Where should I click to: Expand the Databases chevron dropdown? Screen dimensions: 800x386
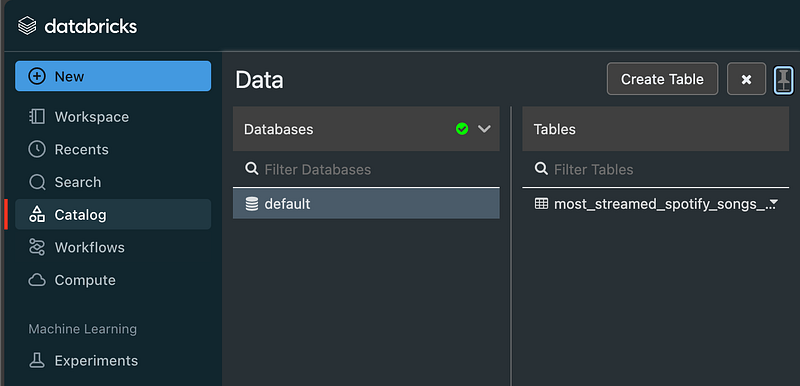(x=484, y=129)
